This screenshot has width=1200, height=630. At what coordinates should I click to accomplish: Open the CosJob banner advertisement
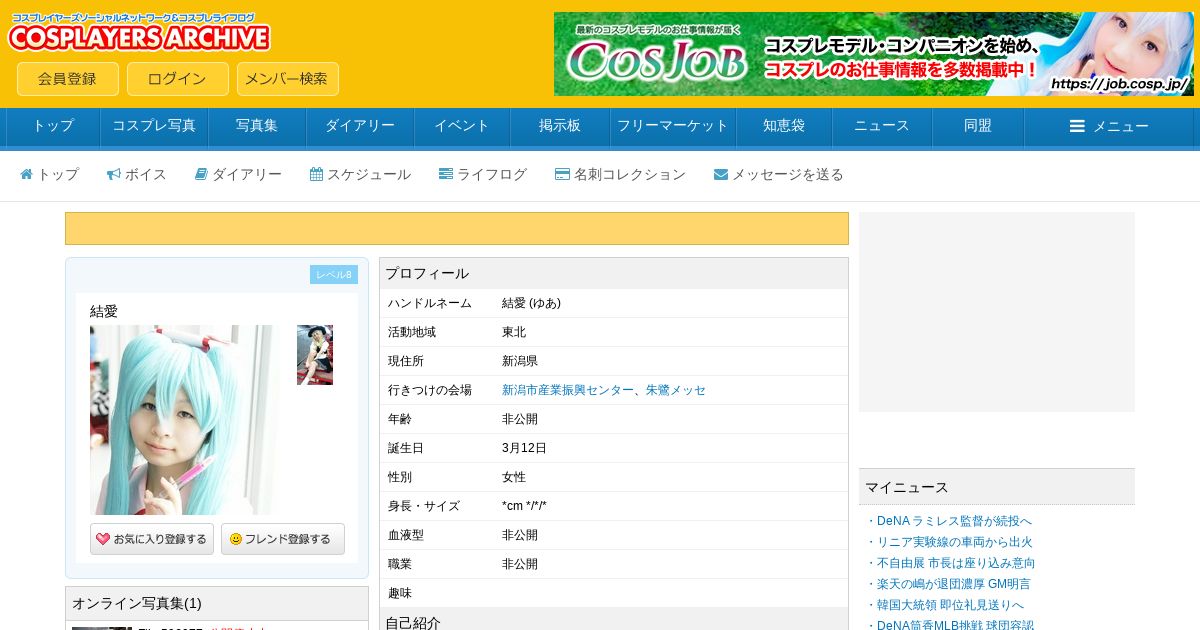(x=874, y=54)
